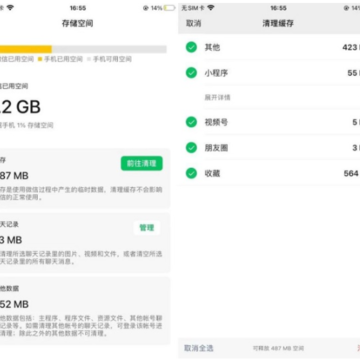Uncheck the 小程序 cache checkbox
This screenshot has width=360, height=360.
point(191,73)
